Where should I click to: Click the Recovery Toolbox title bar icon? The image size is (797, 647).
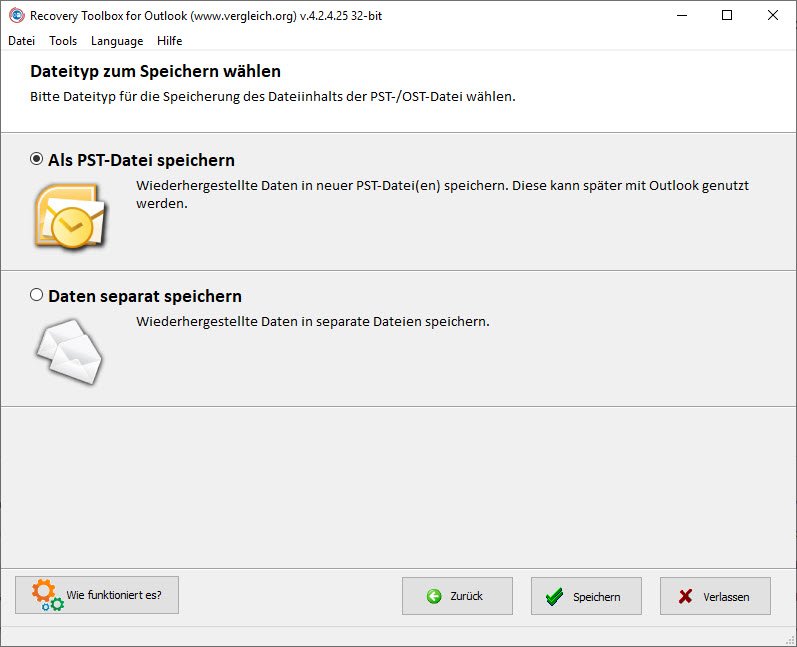click(x=15, y=15)
